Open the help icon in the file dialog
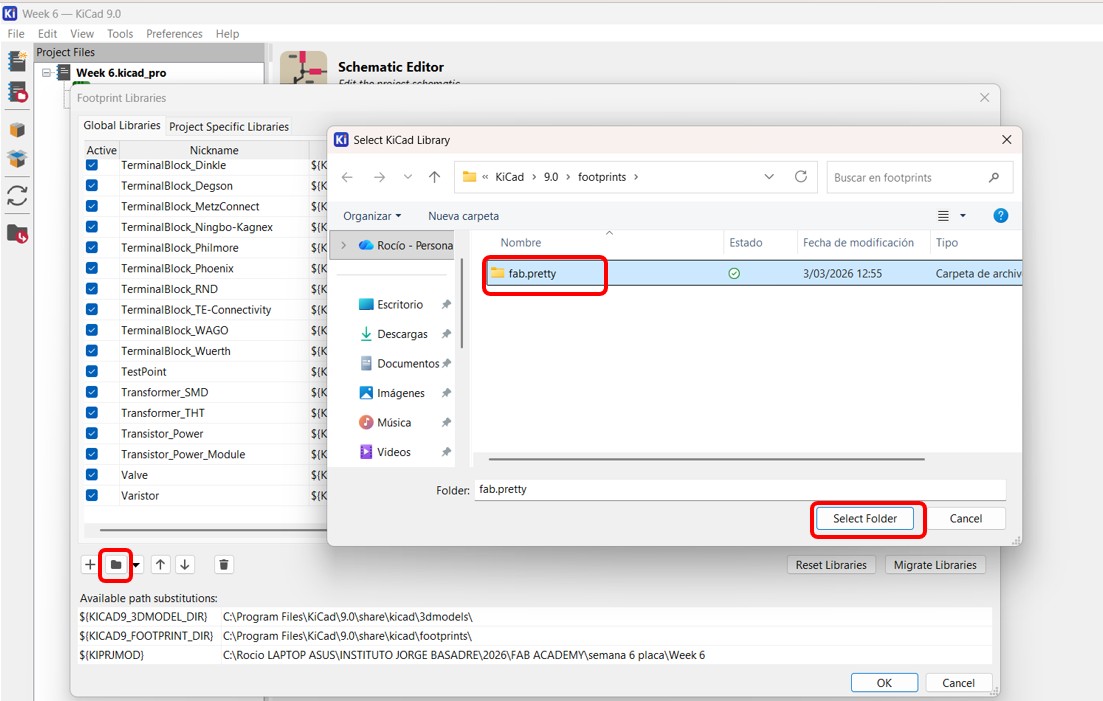The width and height of the screenshot is (1103, 701). 1000,216
